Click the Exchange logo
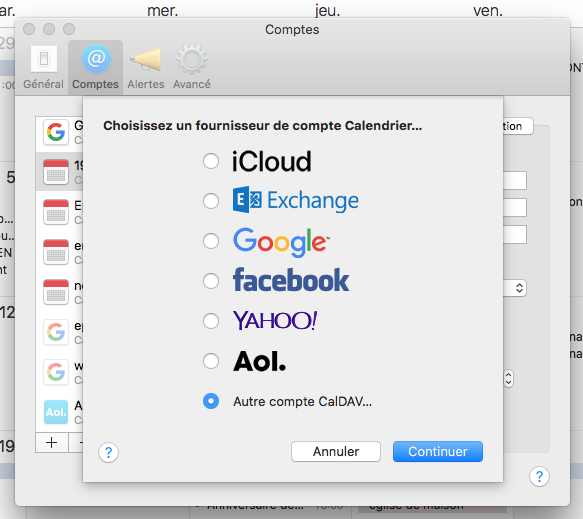Image resolution: width=583 pixels, height=519 pixels. [x=296, y=200]
